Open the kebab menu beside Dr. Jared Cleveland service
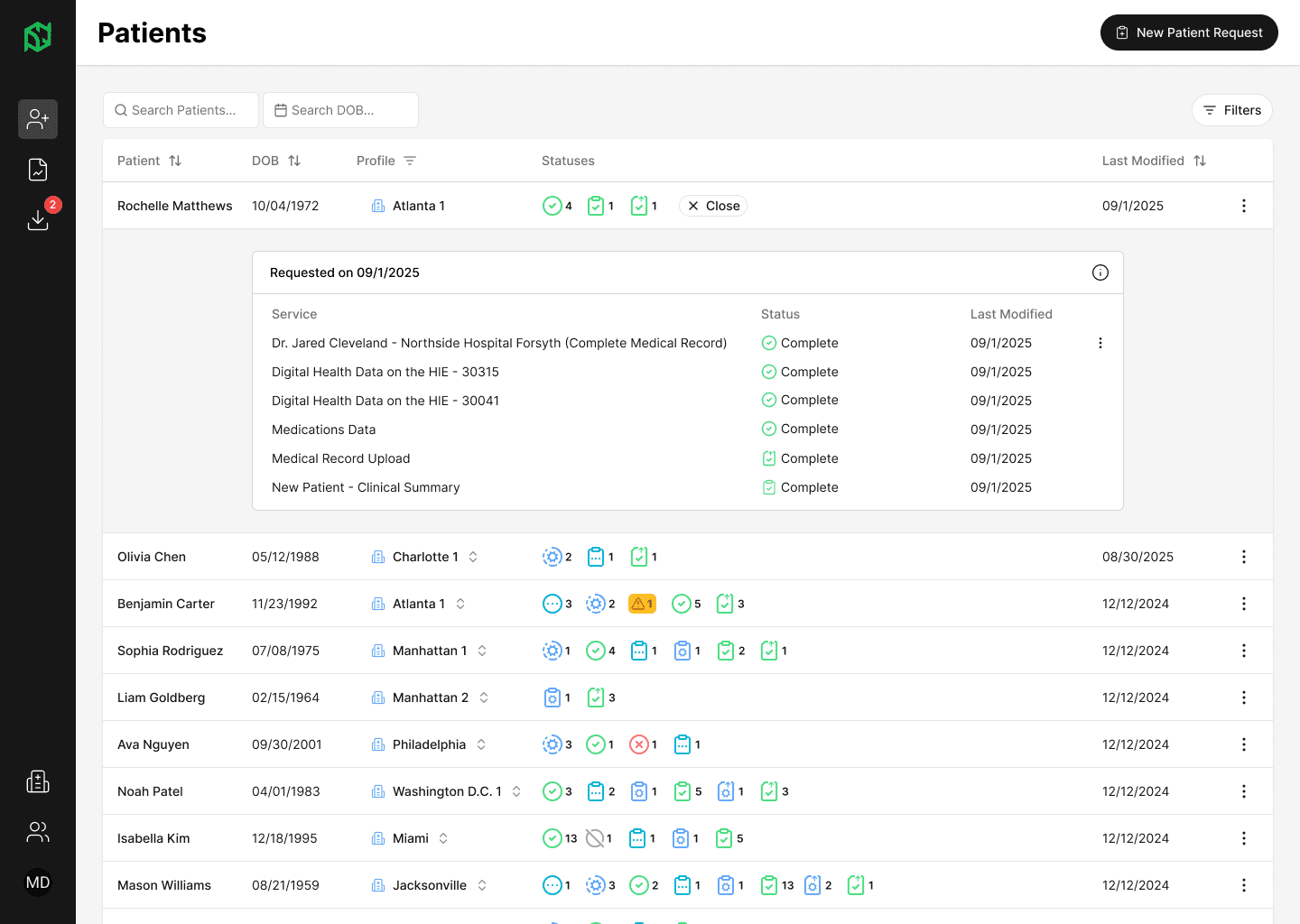The image size is (1300, 924). [x=1100, y=343]
